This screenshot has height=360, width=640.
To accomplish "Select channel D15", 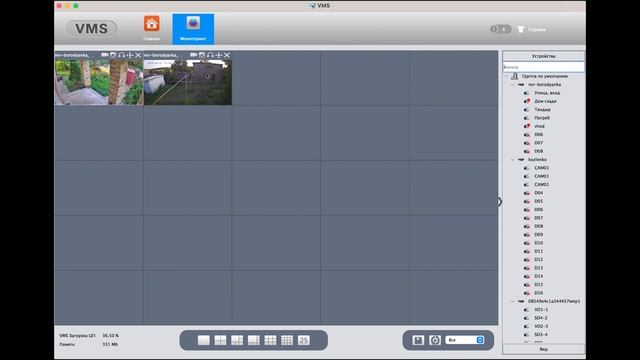I will coord(538,284).
